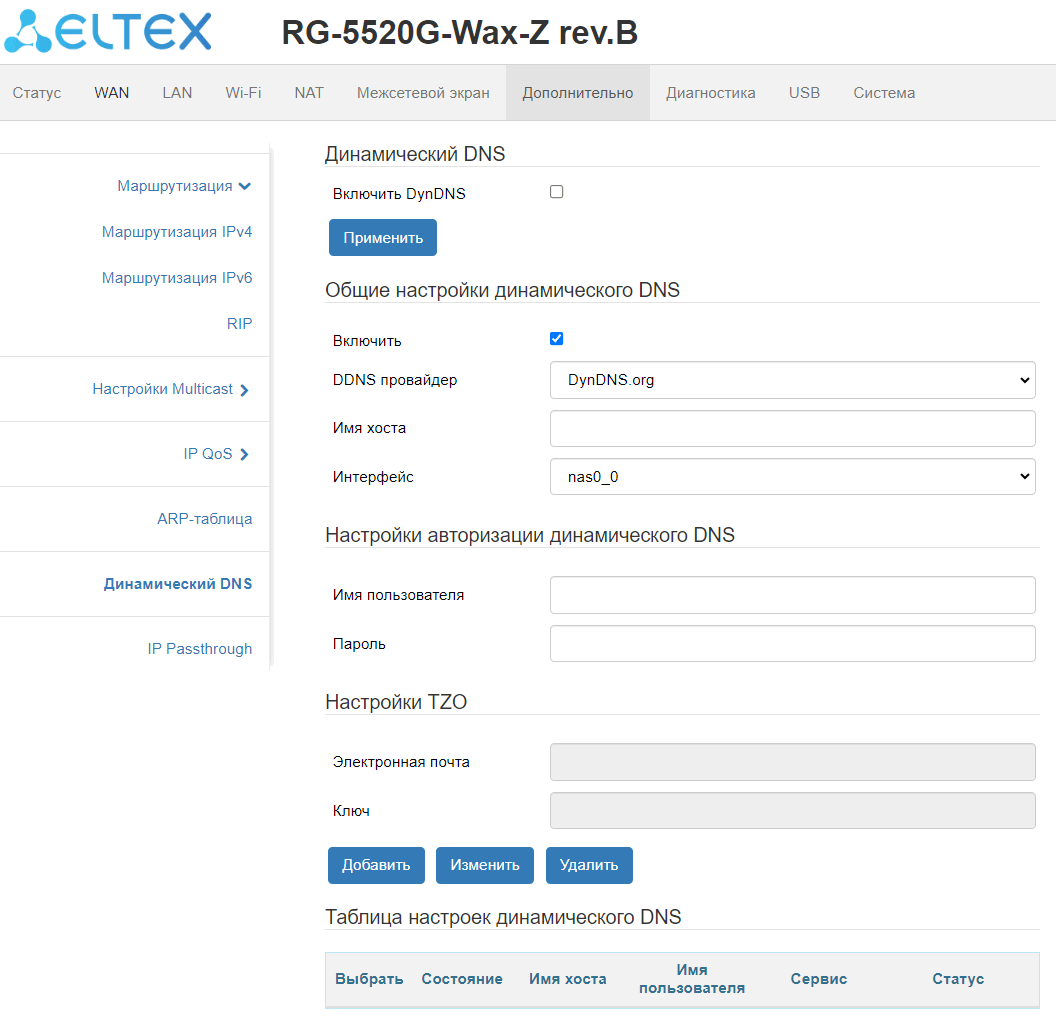Focus the Имя пользователя input field
Image resolution: width=1056 pixels, height=1019 pixels.
[792, 595]
